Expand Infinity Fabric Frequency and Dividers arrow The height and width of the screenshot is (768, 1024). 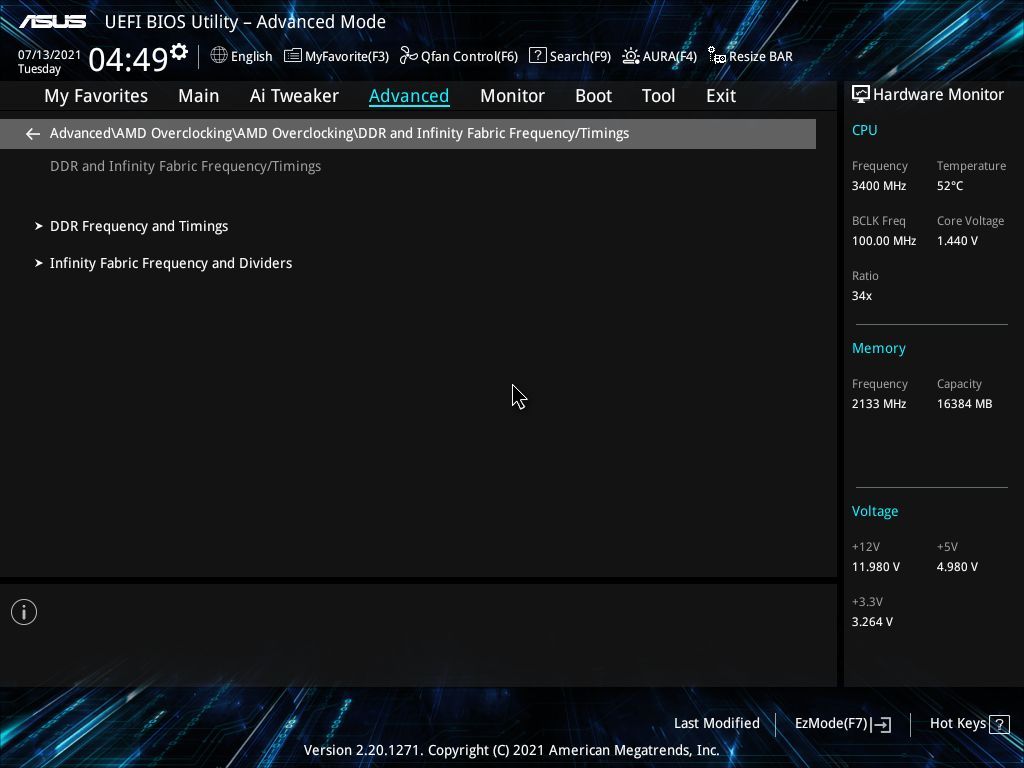(x=39, y=263)
